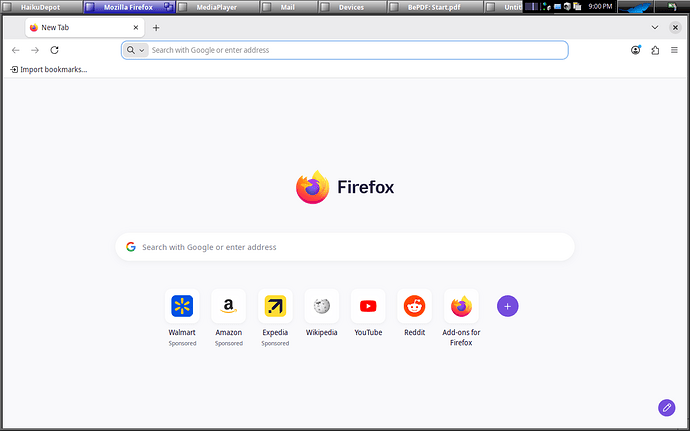Switch to Mail in the Deskbar
The height and width of the screenshot is (431, 690).
point(288,7)
